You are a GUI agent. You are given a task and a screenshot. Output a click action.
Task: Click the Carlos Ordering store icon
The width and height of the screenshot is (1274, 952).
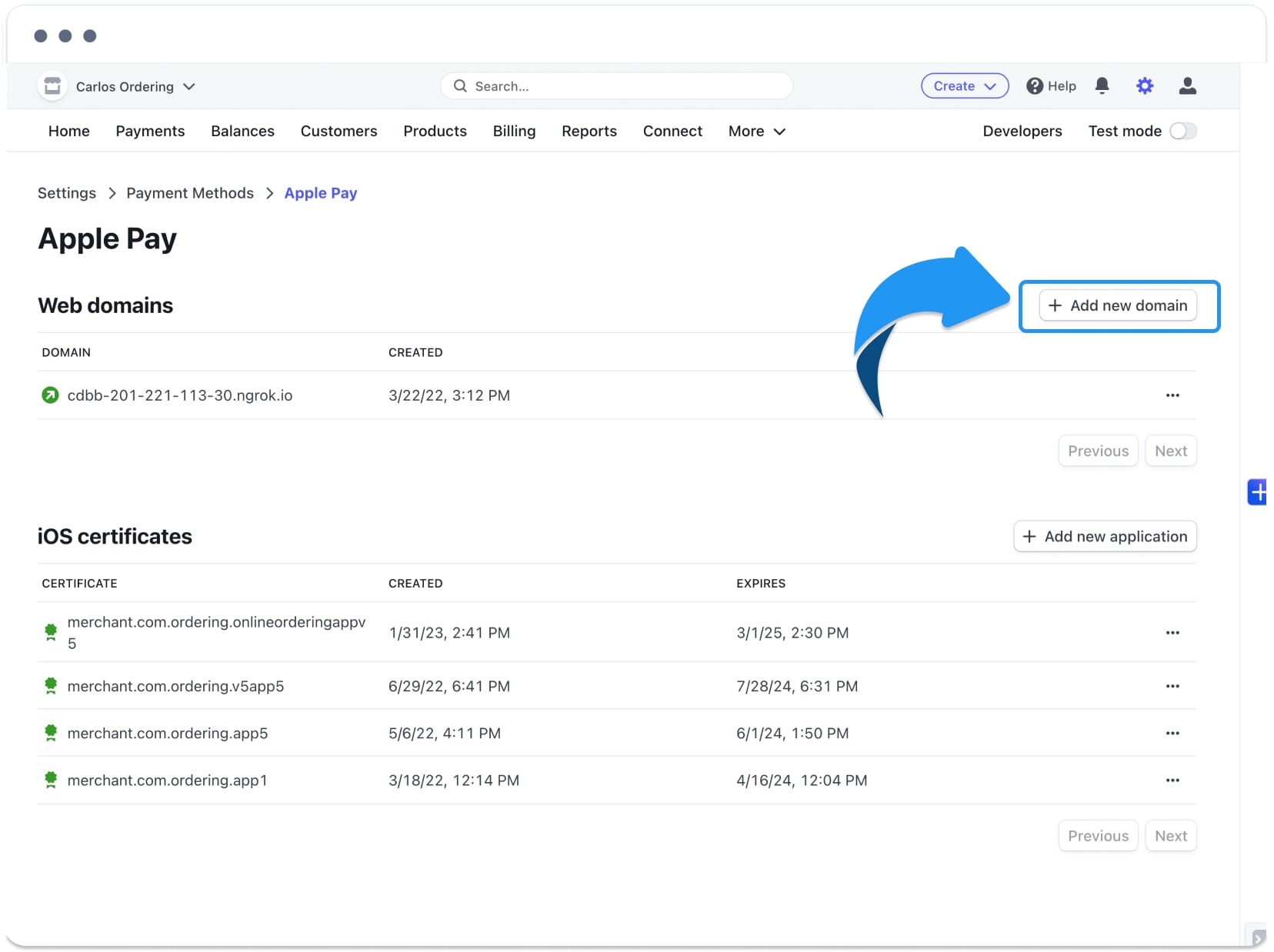pos(52,86)
